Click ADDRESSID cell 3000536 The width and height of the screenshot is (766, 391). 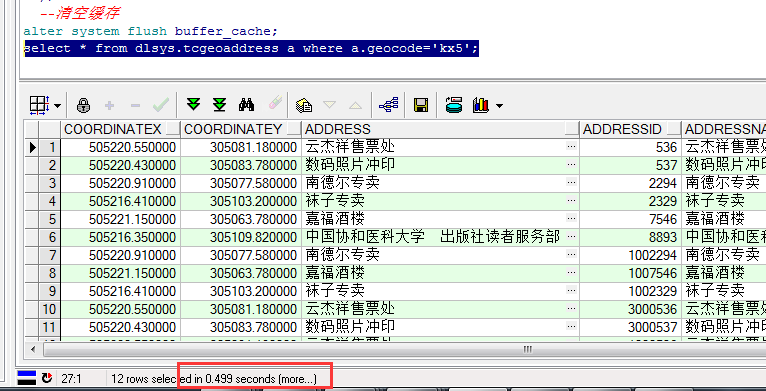point(631,309)
